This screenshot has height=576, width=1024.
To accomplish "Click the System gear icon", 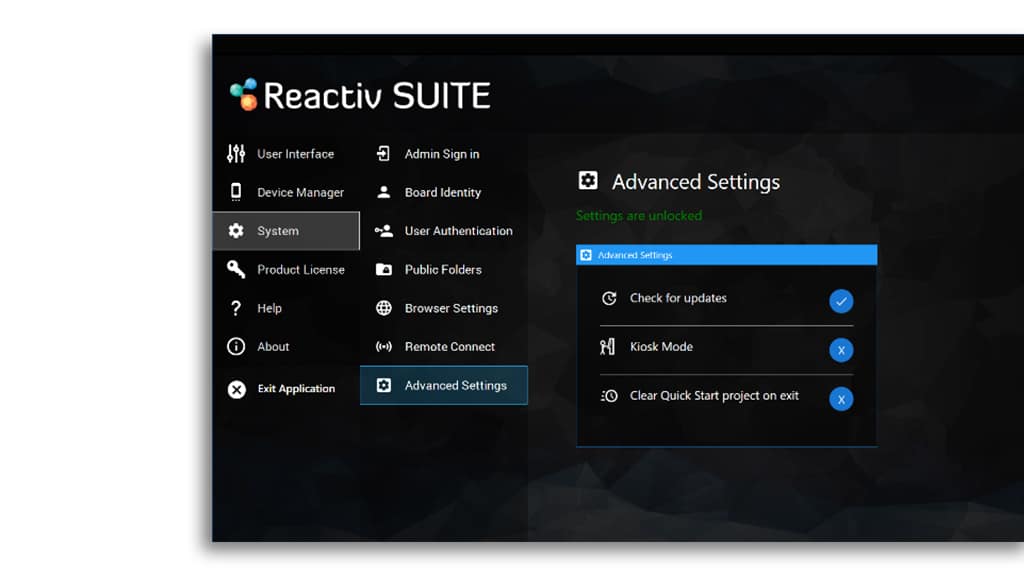I will [236, 231].
